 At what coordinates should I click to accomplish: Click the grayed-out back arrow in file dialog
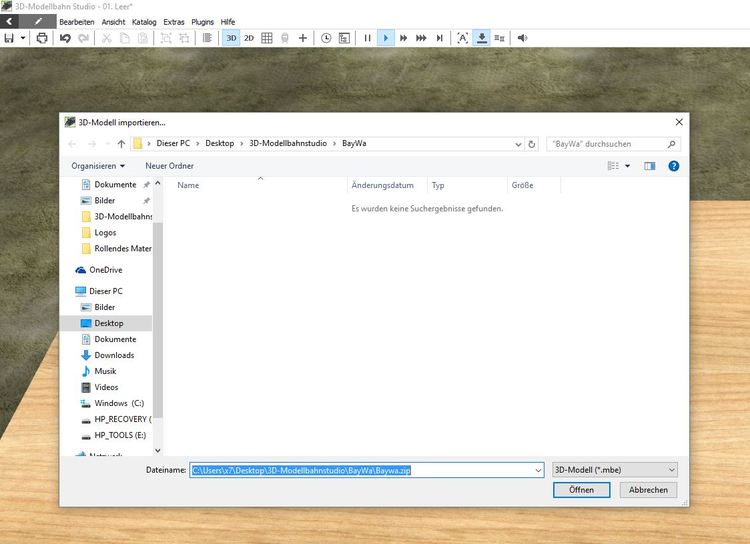click(72, 144)
